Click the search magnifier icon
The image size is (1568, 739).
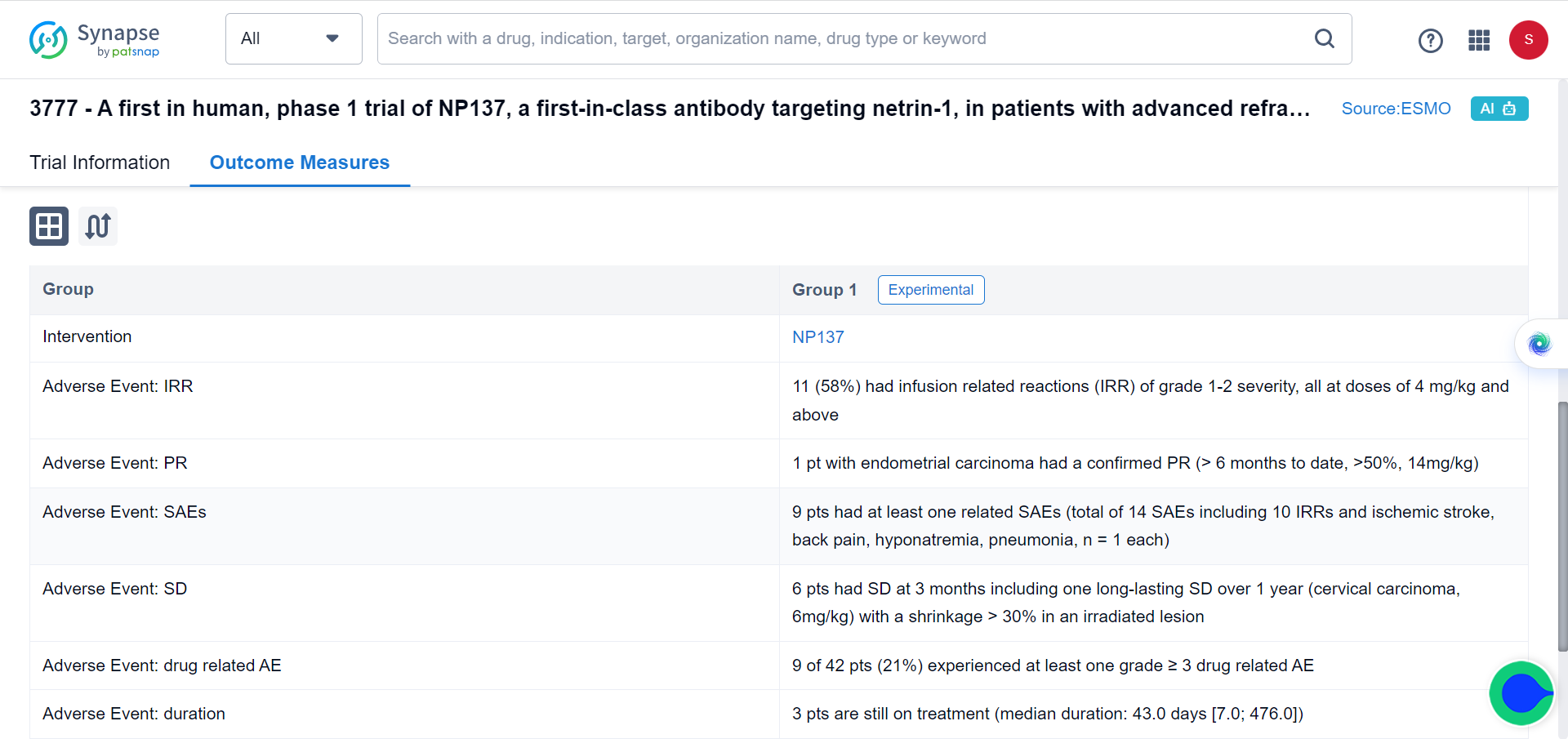tap(1324, 38)
